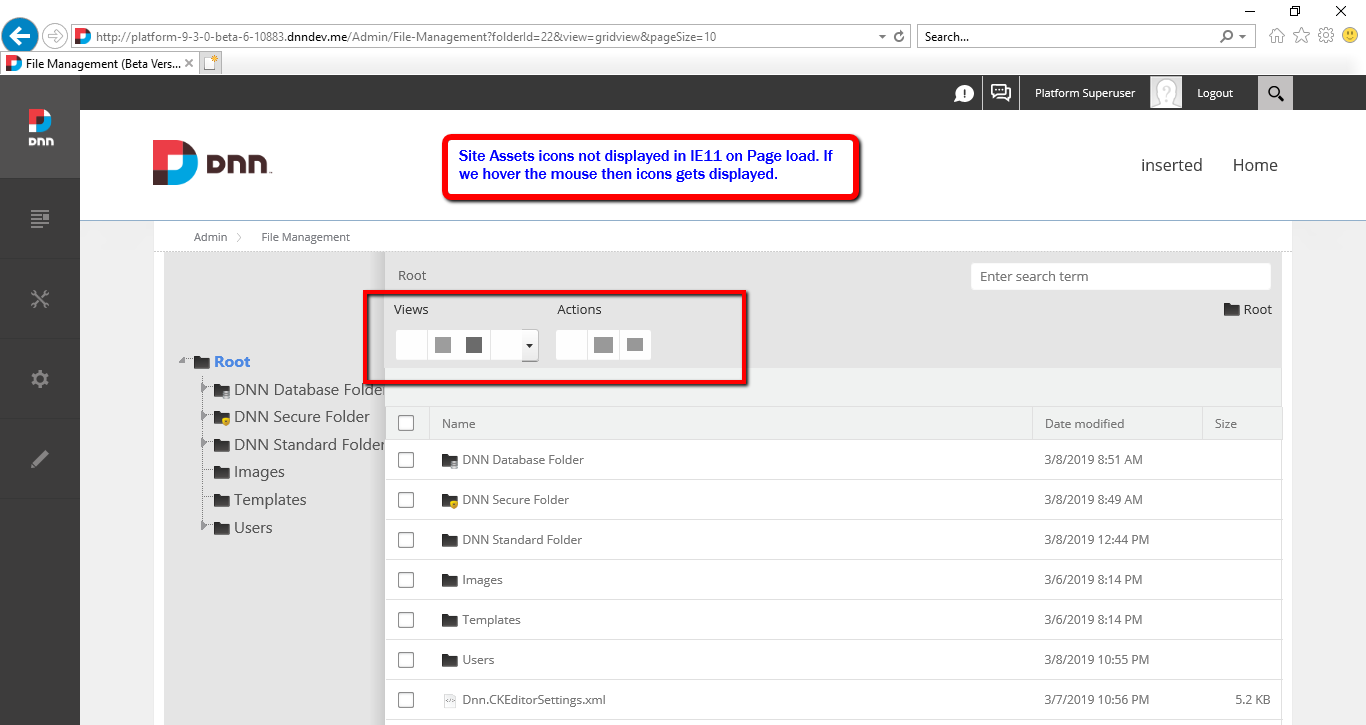Open the alerts notification bubble icon

[x=963, y=93]
